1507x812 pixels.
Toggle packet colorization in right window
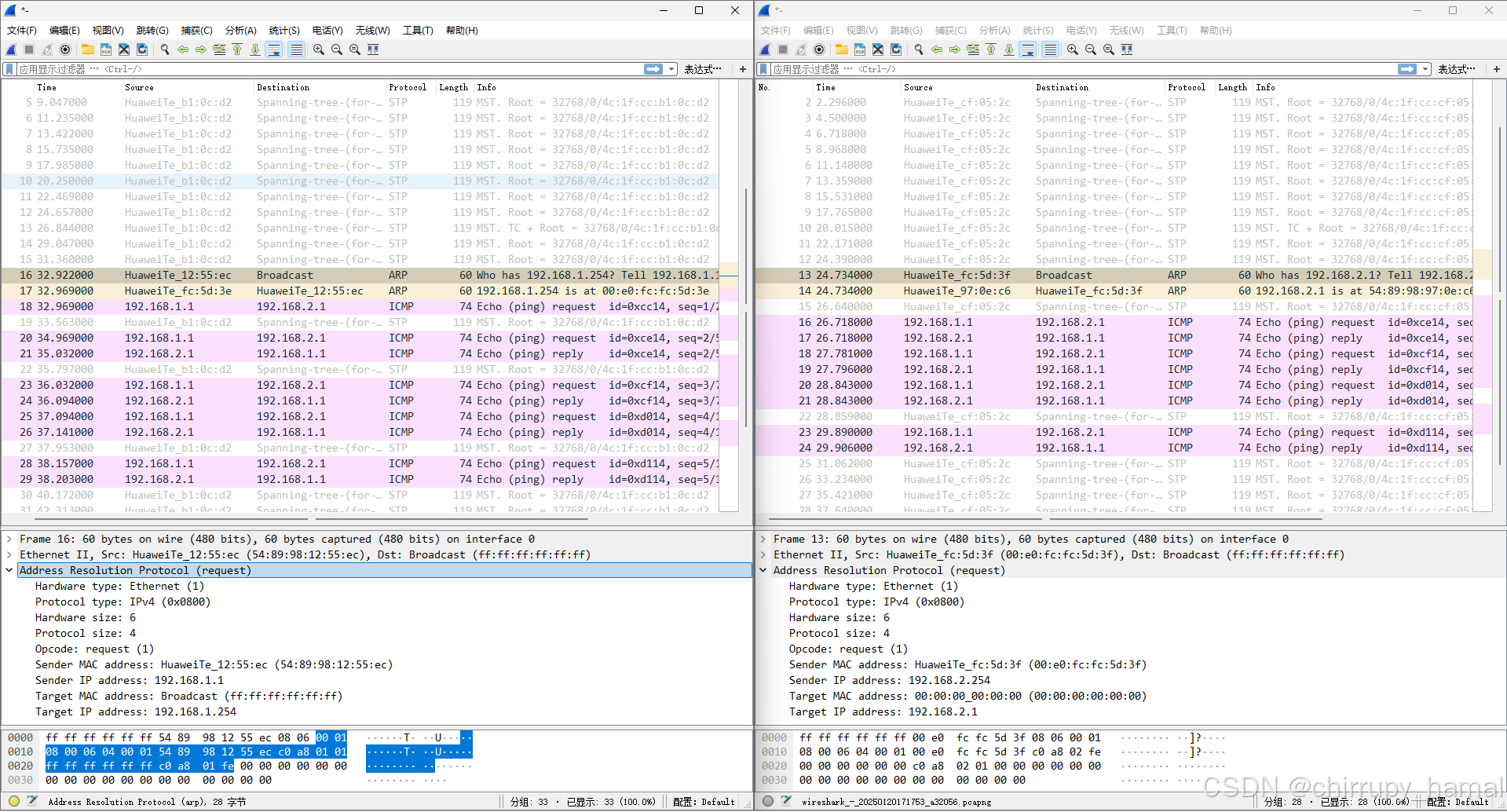coord(1050,49)
